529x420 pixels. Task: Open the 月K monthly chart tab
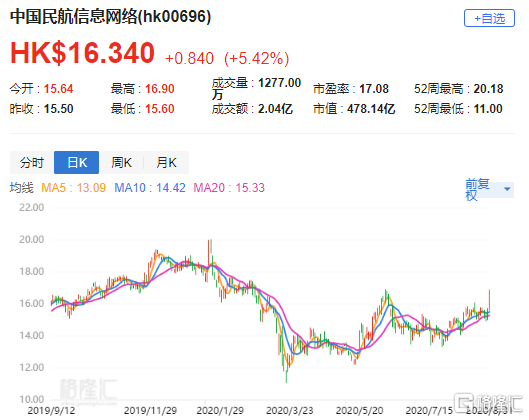[166, 163]
